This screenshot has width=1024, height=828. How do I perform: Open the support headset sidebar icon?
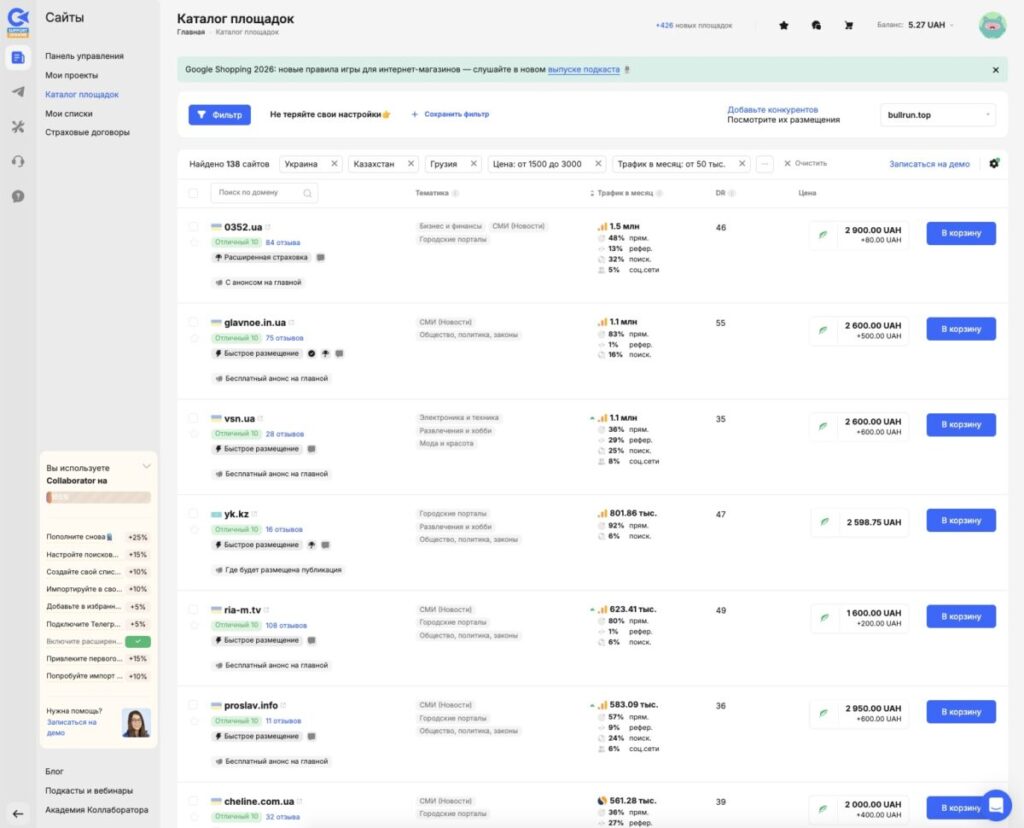pos(18,161)
